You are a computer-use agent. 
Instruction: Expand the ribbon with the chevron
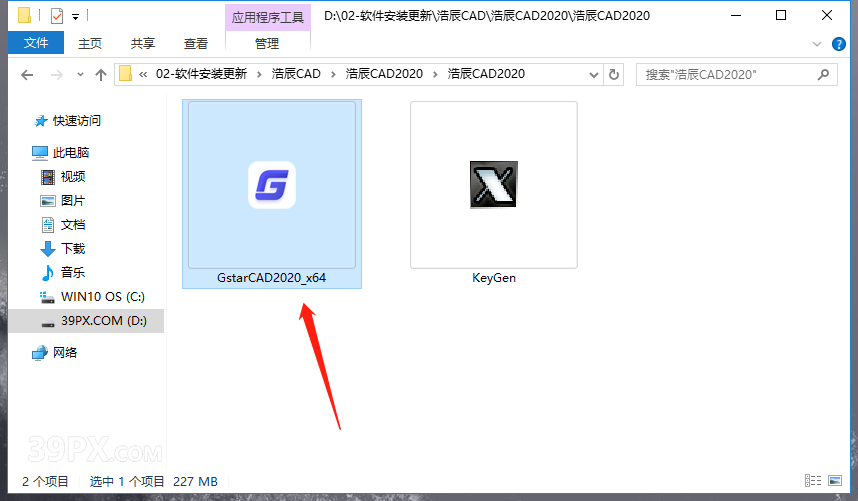point(817,44)
